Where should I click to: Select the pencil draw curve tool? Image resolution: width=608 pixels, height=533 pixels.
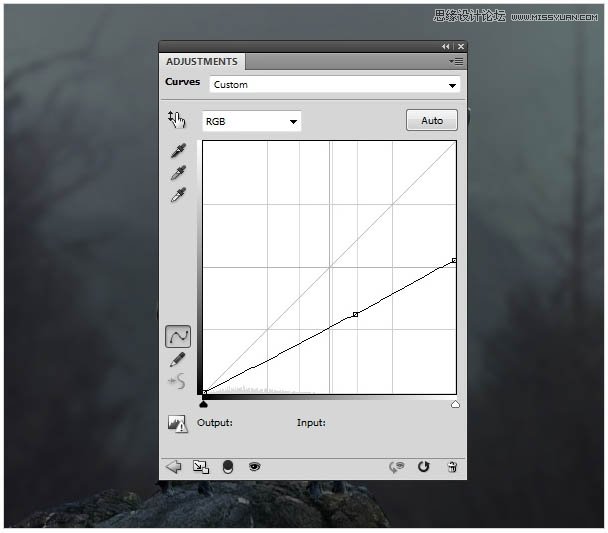pos(178,359)
